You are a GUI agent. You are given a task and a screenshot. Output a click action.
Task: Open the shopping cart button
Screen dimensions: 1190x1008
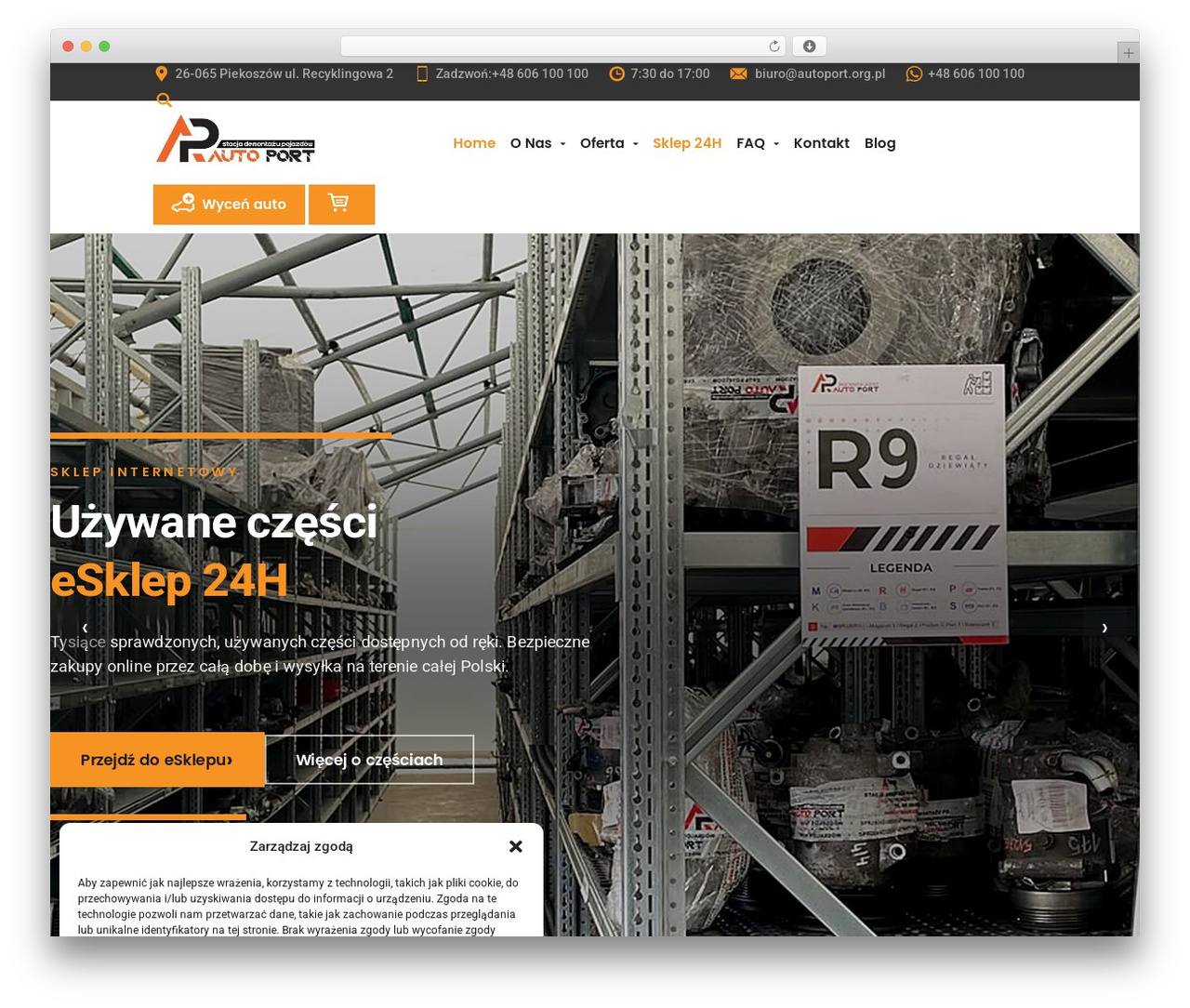[x=341, y=204]
